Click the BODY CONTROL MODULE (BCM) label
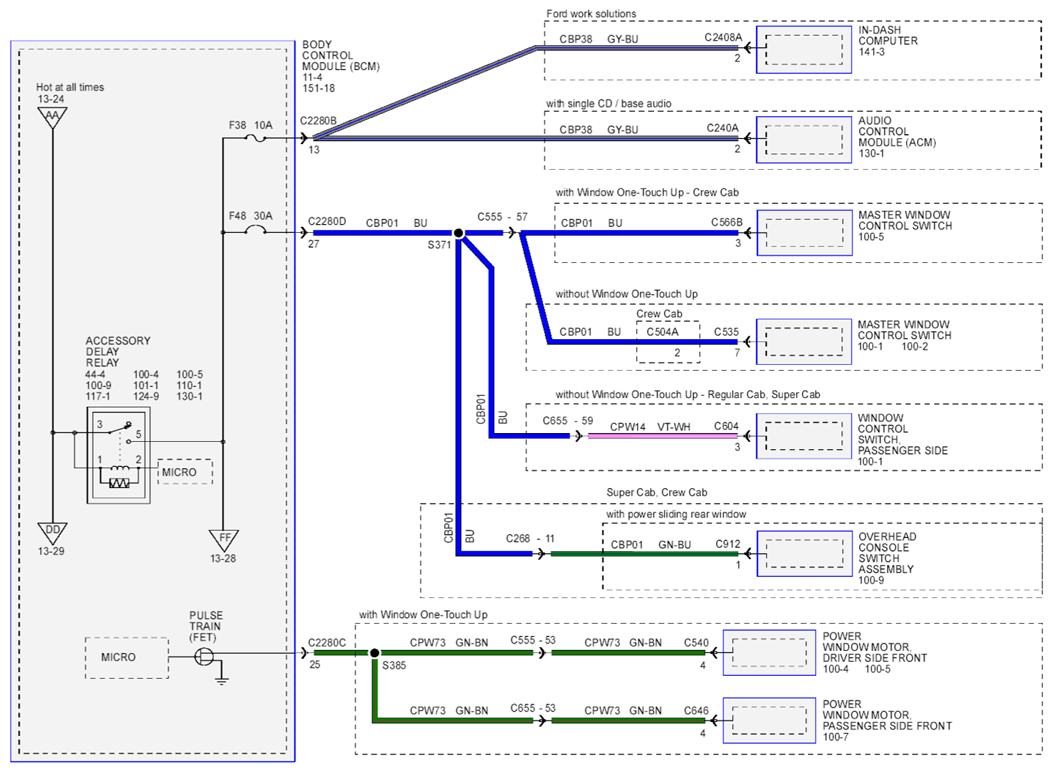The width and height of the screenshot is (1053, 772). (x=340, y=56)
